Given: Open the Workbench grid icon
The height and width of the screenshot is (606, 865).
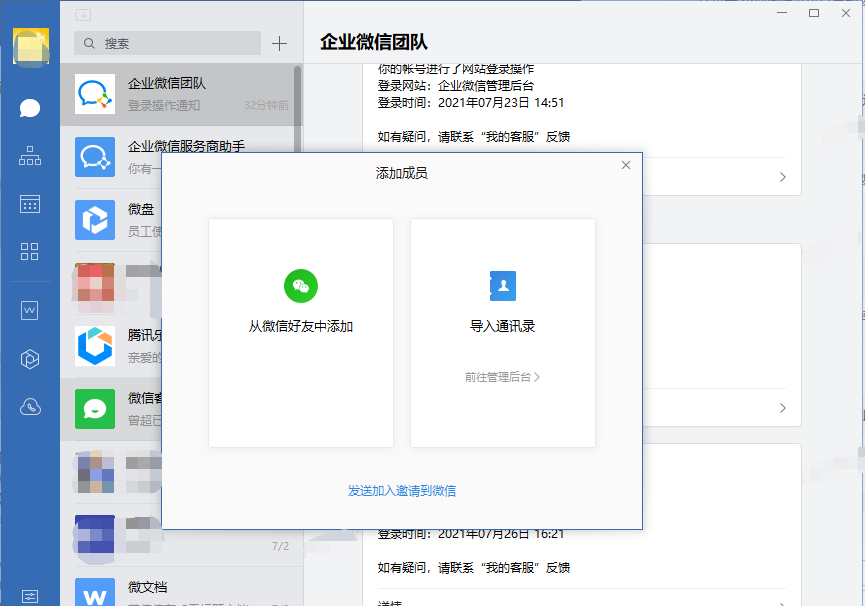Looking at the screenshot, I should [x=30, y=251].
